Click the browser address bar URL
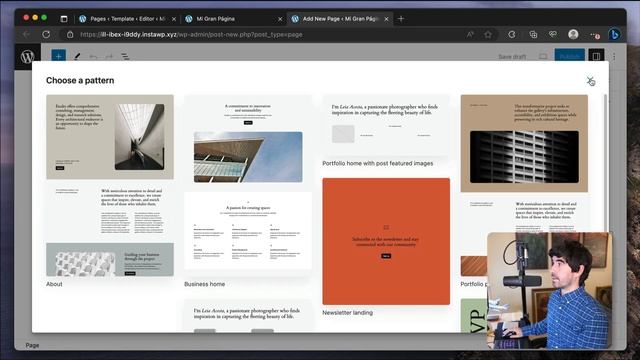 click(191, 35)
